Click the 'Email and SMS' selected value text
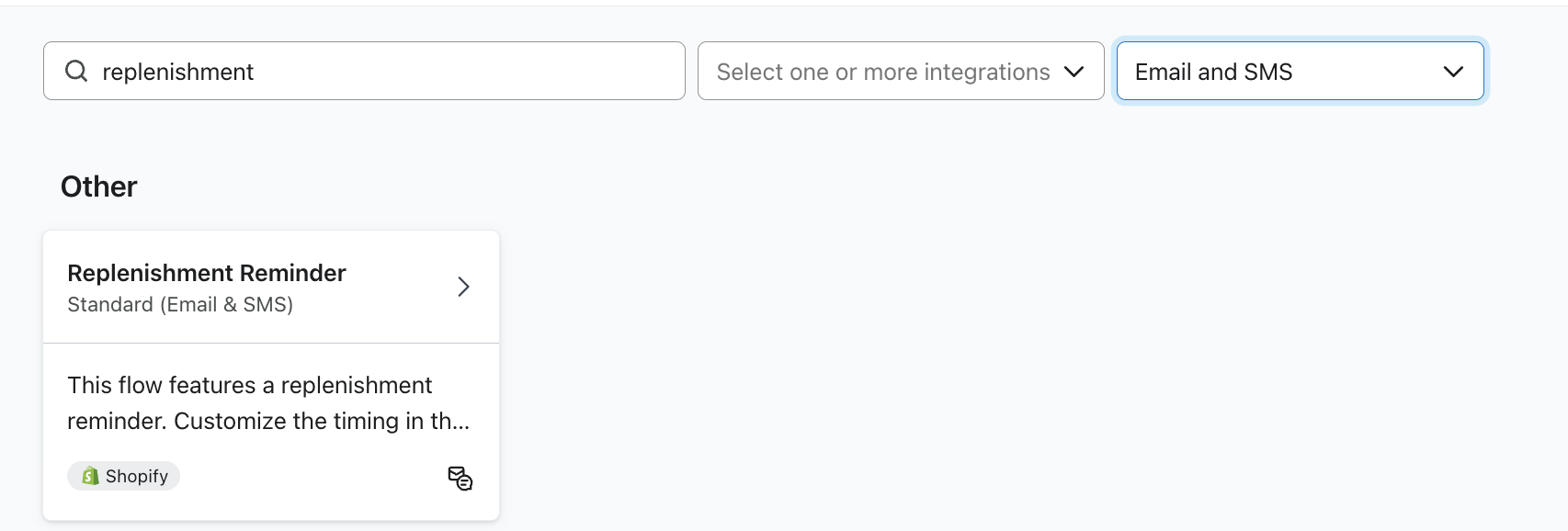This screenshot has height=531, width=1568. pos(1213,72)
